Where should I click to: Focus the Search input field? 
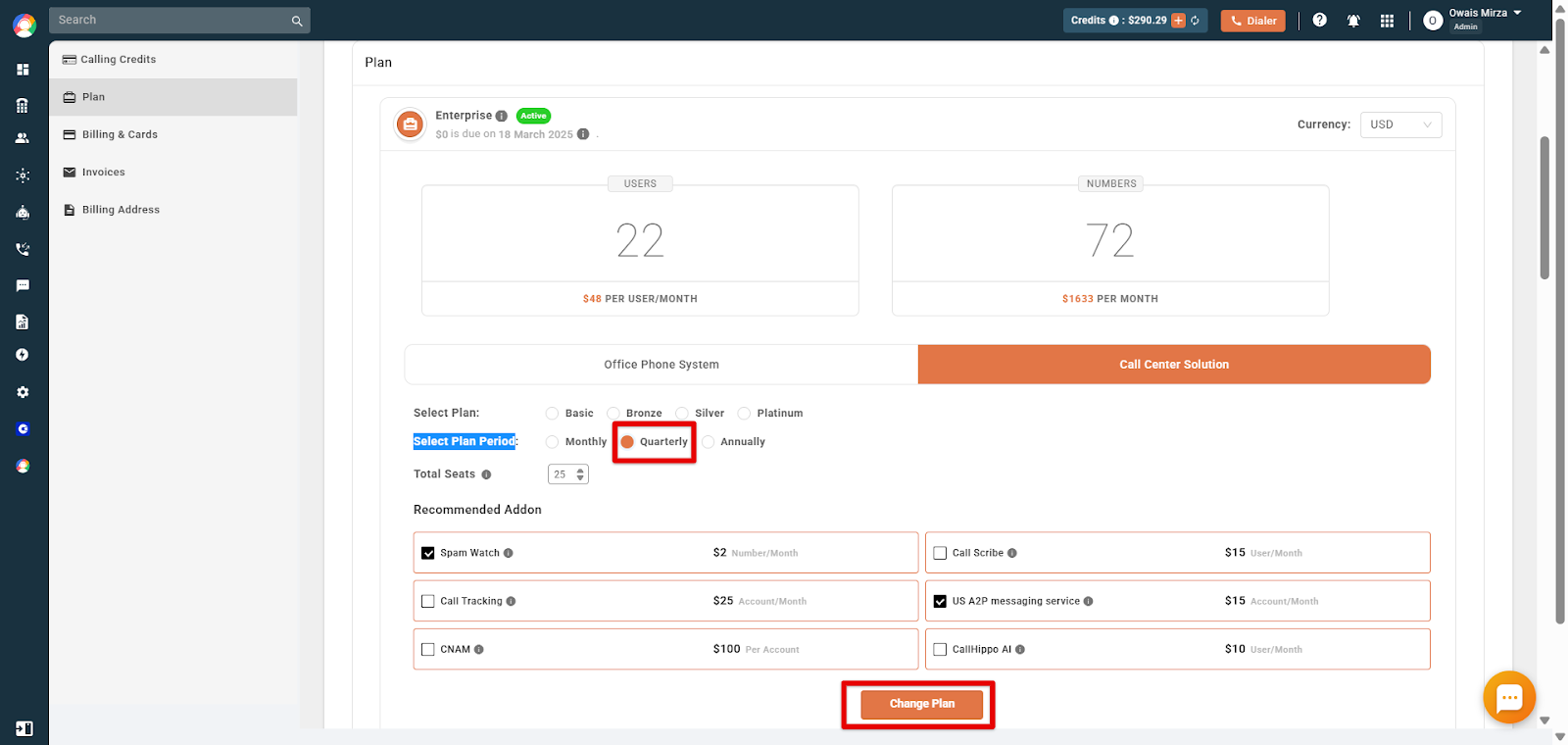[x=179, y=21]
